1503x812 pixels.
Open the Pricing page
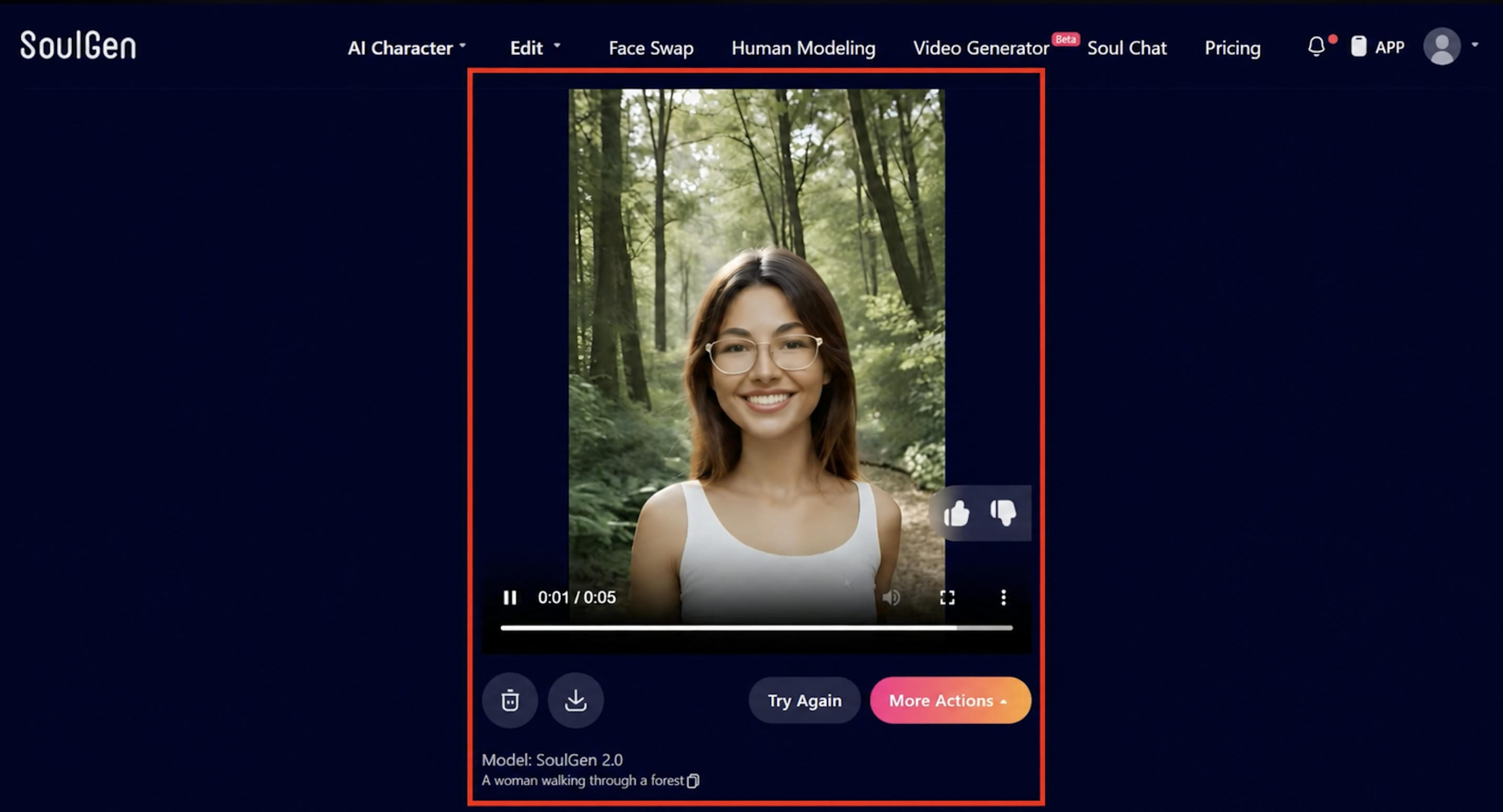[1232, 48]
